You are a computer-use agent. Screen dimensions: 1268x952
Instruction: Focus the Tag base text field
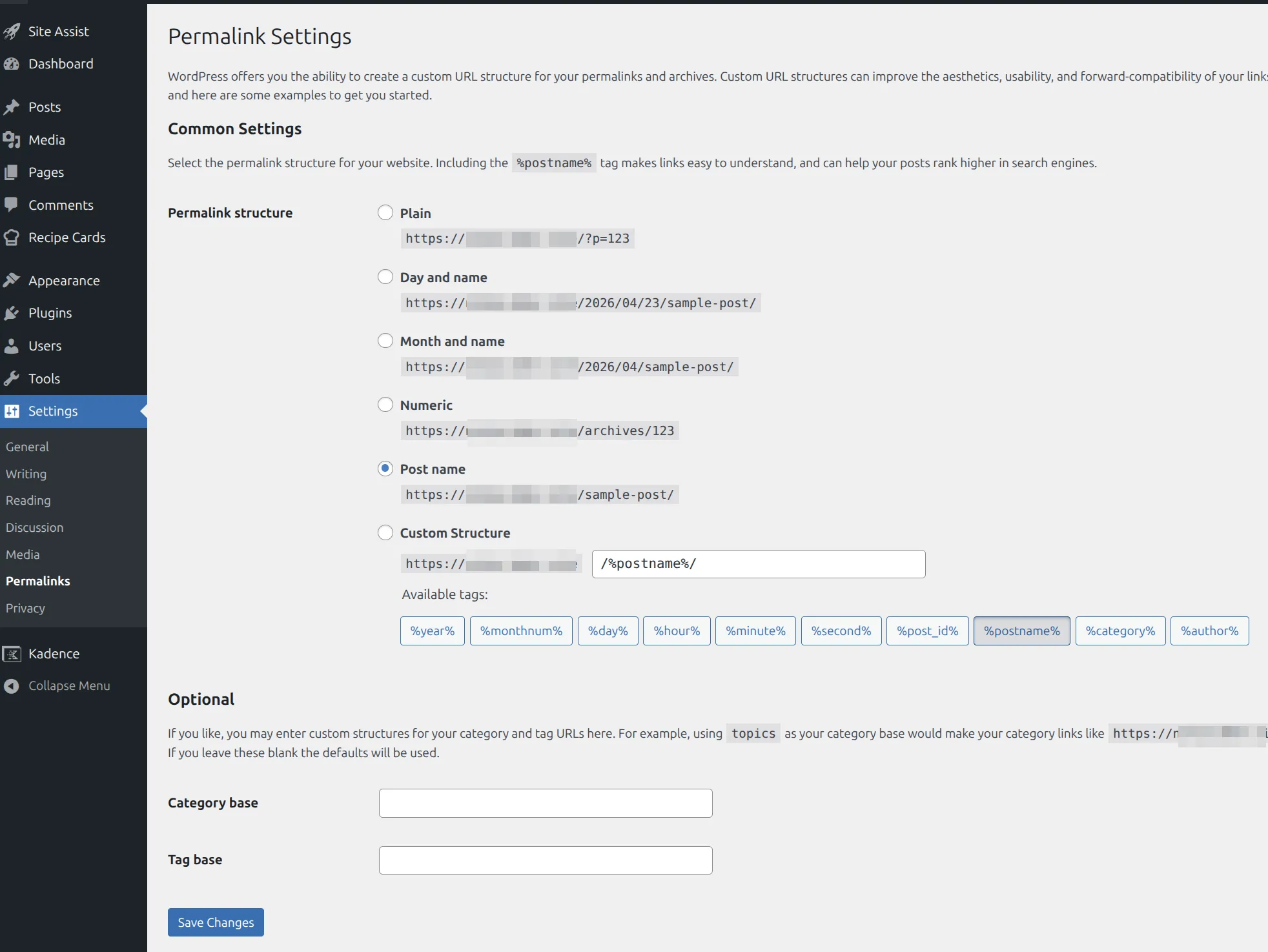[x=546, y=860]
